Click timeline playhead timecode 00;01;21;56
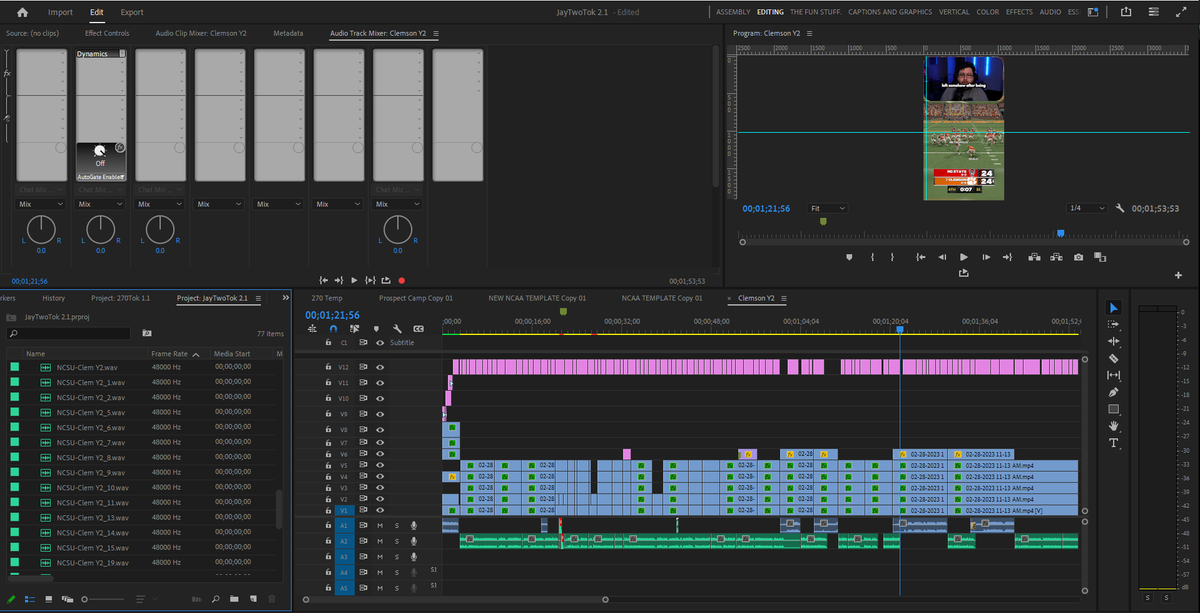Viewport: 1200px width, 613px height. click(333, 315)
